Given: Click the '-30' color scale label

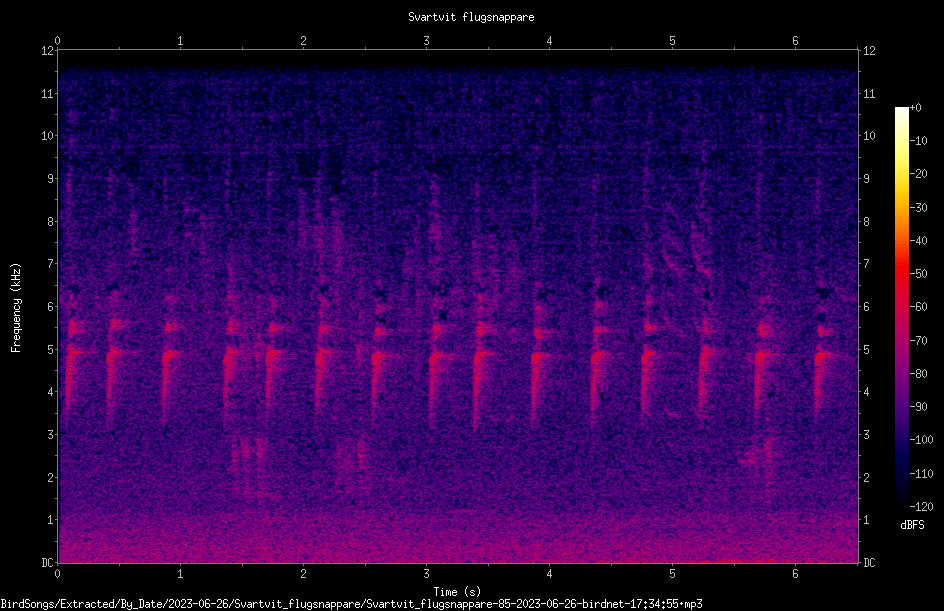Looking at the screenshot, I should pyautogui.click(x=919, y=208).
